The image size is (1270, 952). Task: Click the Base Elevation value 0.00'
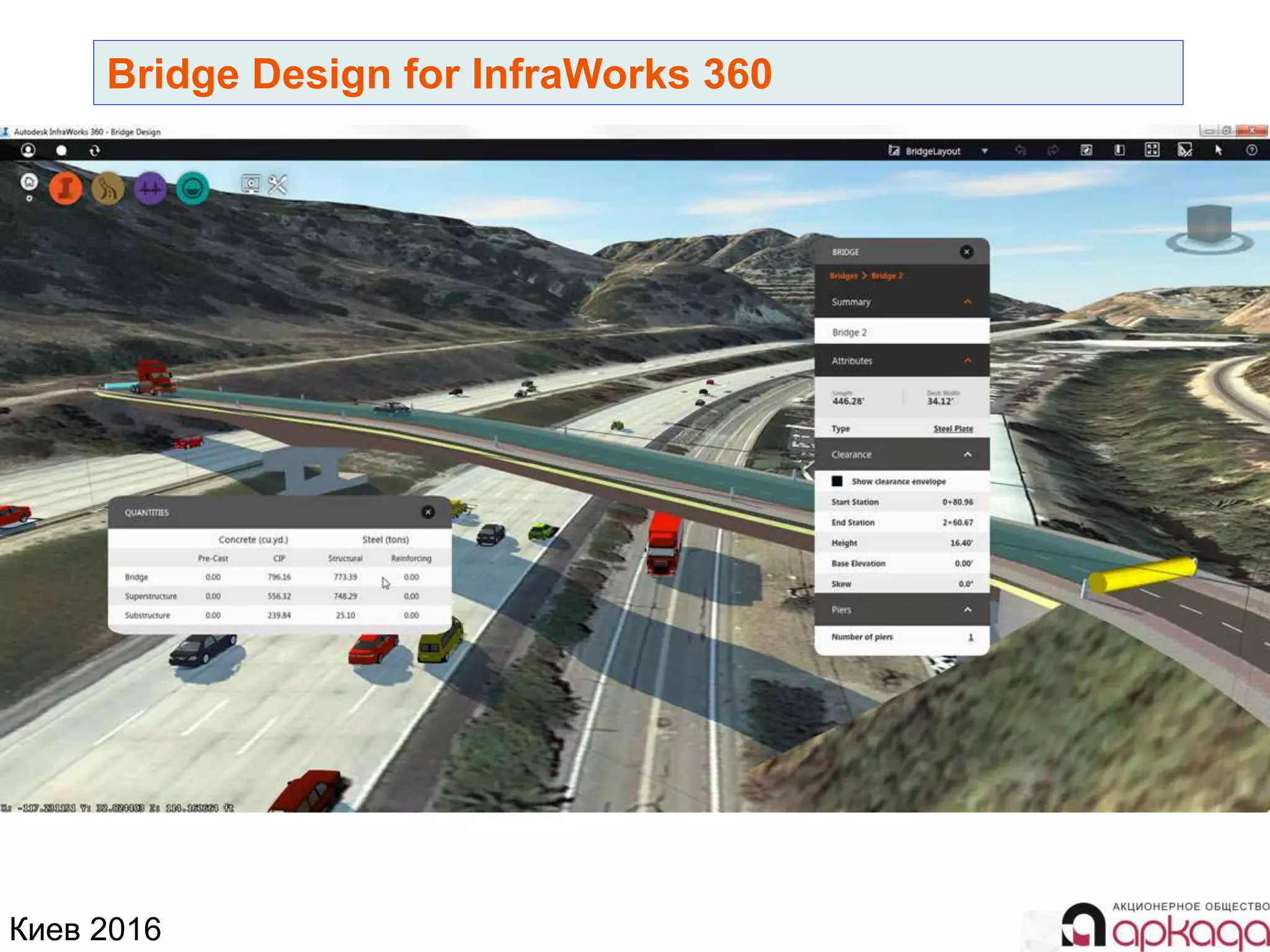964,563
